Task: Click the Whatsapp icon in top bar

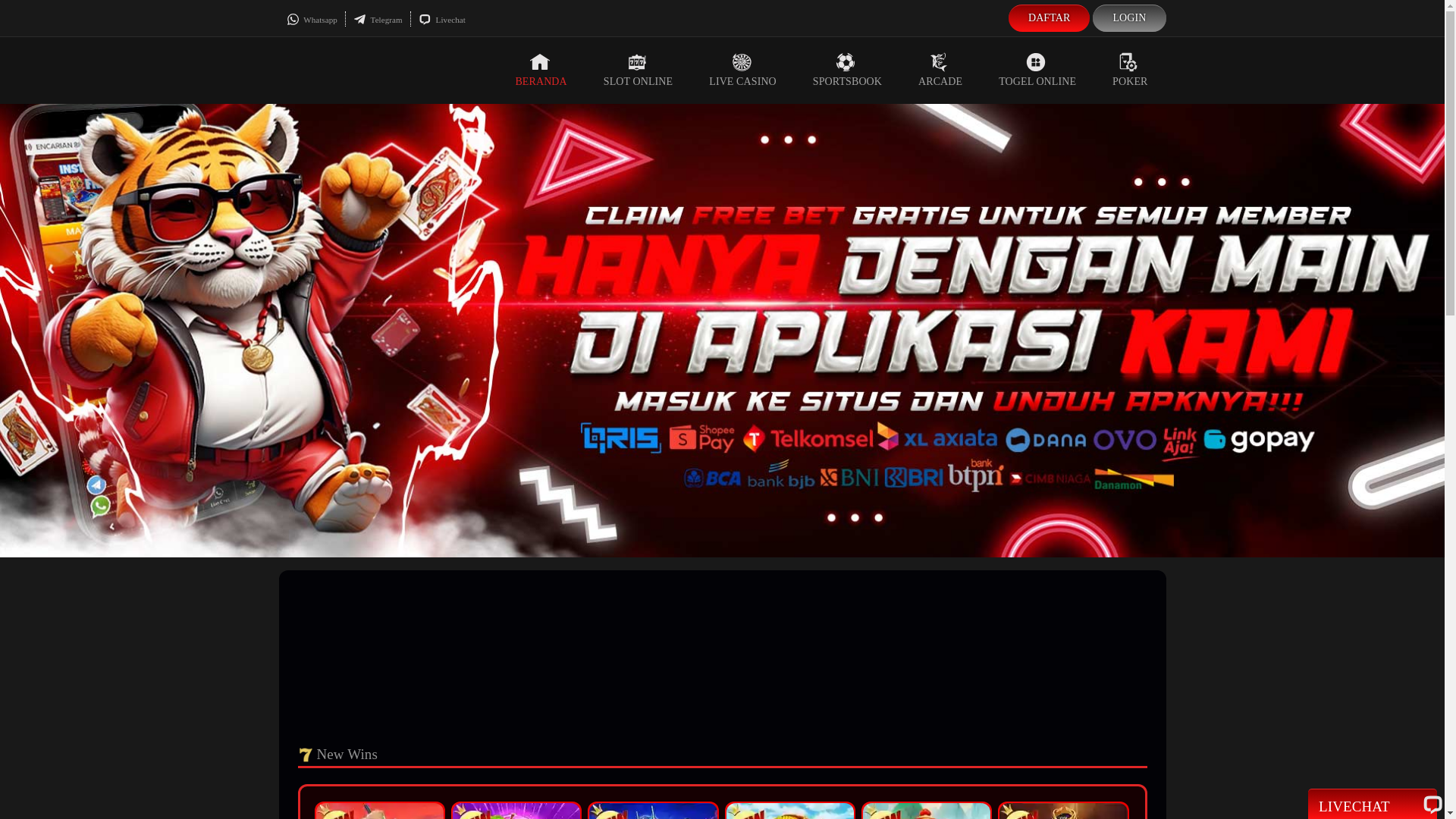Action: click(293, 20)
